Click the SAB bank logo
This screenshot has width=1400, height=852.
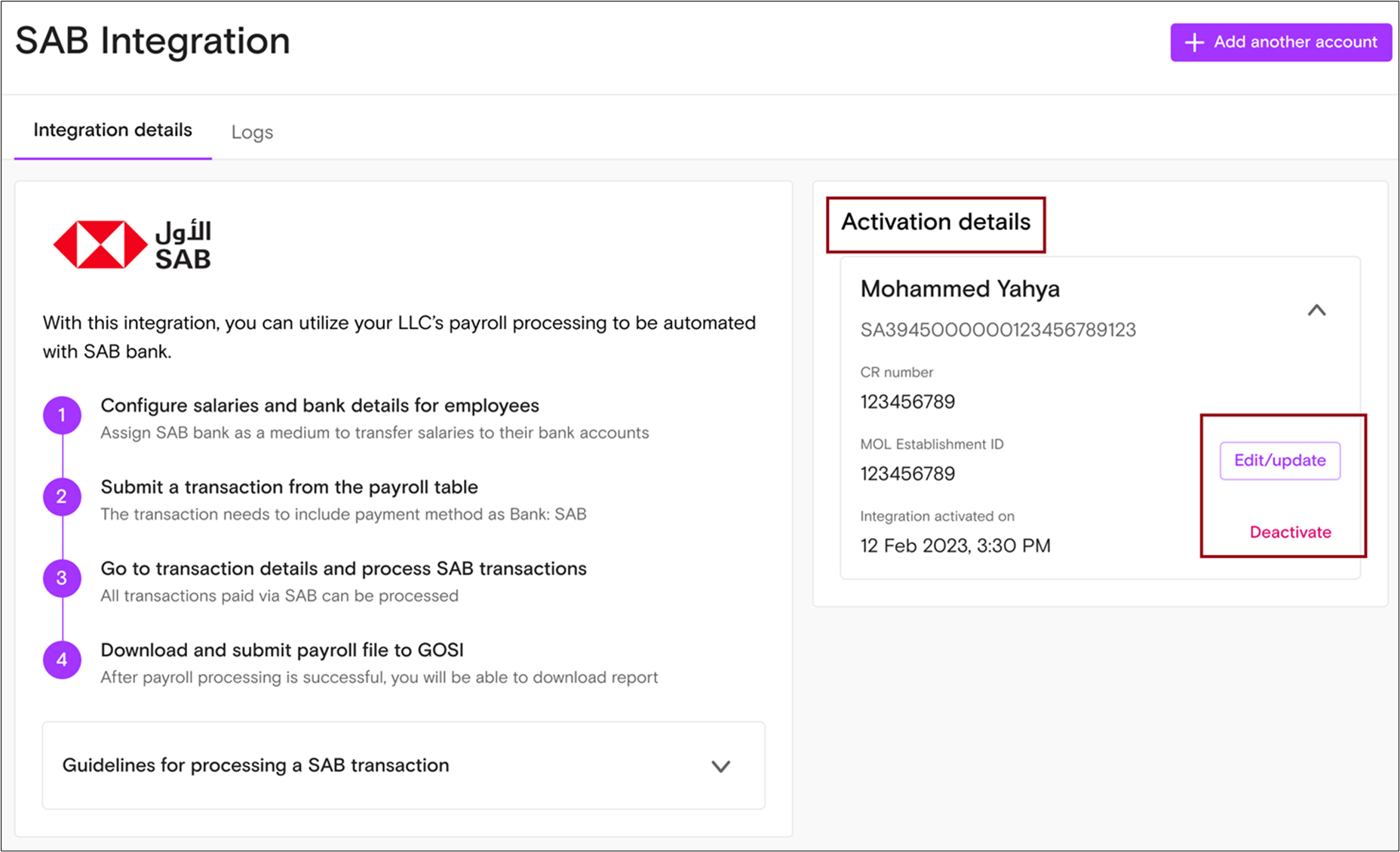pos(132,245)
